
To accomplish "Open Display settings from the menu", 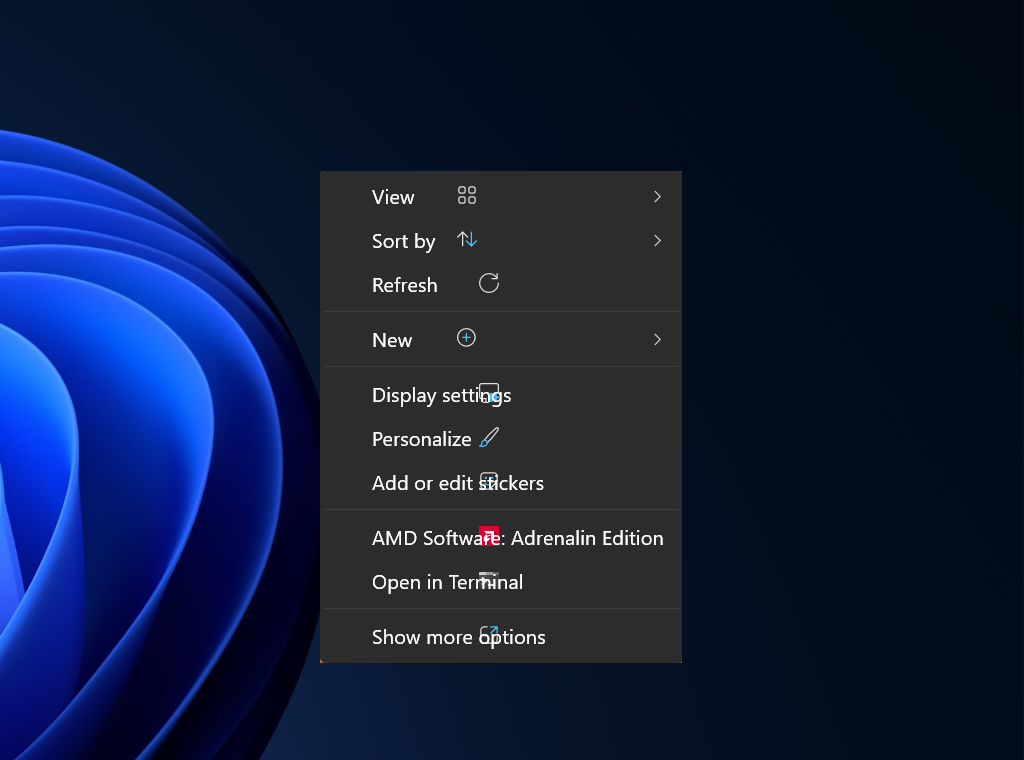I will 501,394.
